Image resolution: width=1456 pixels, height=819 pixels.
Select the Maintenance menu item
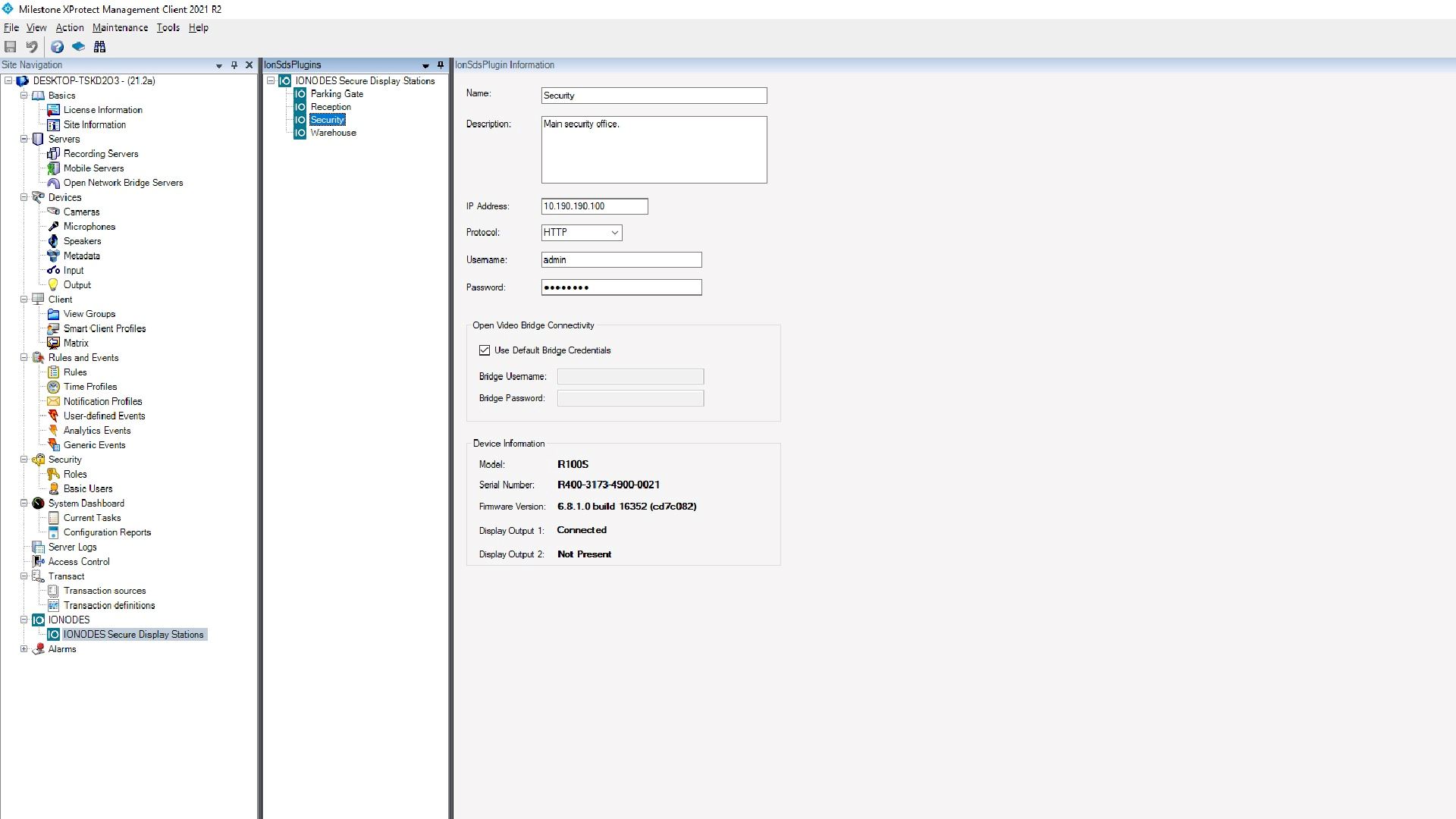119,27
